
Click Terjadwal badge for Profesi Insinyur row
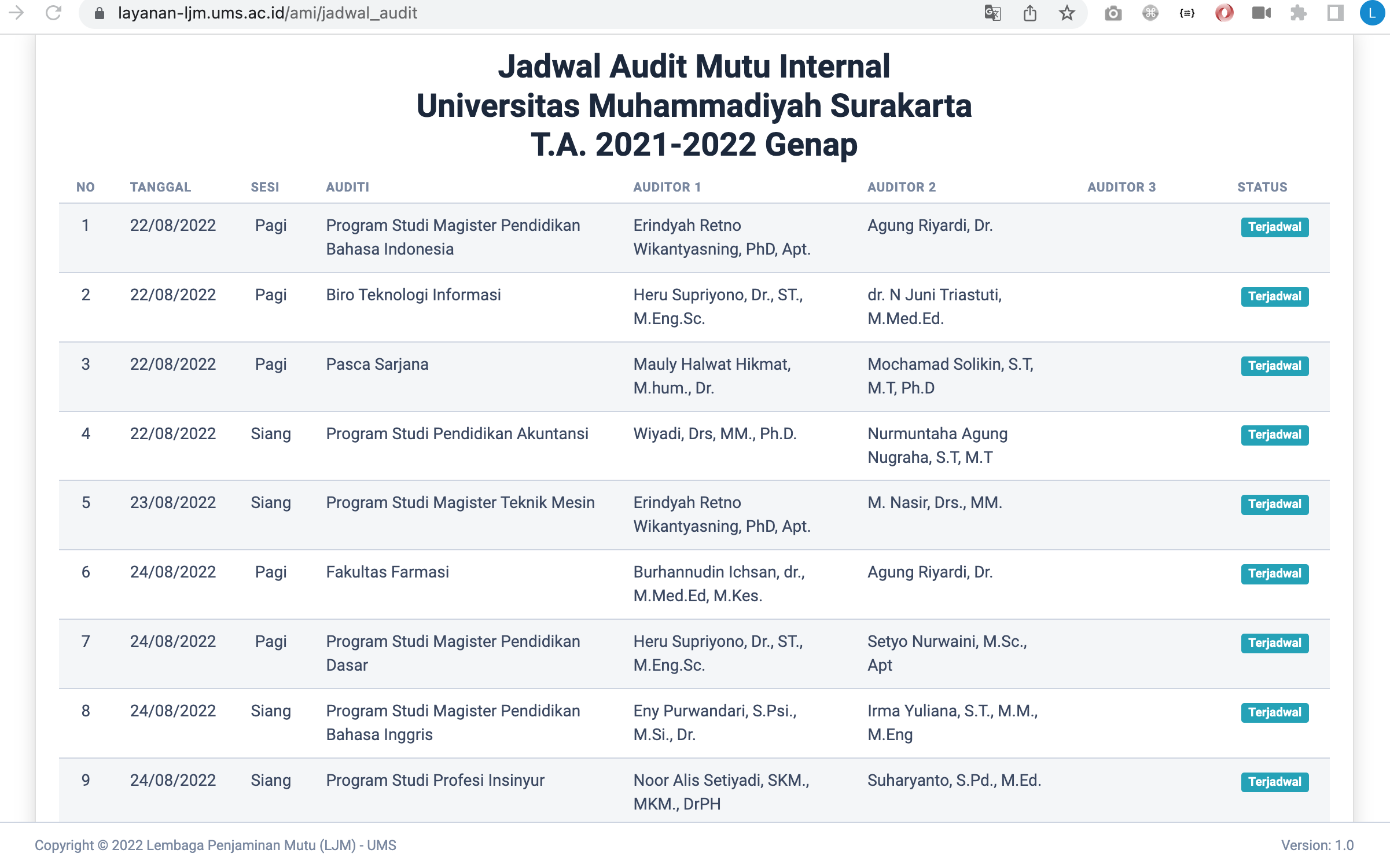pyautogui.click(x=1274, y=782)
